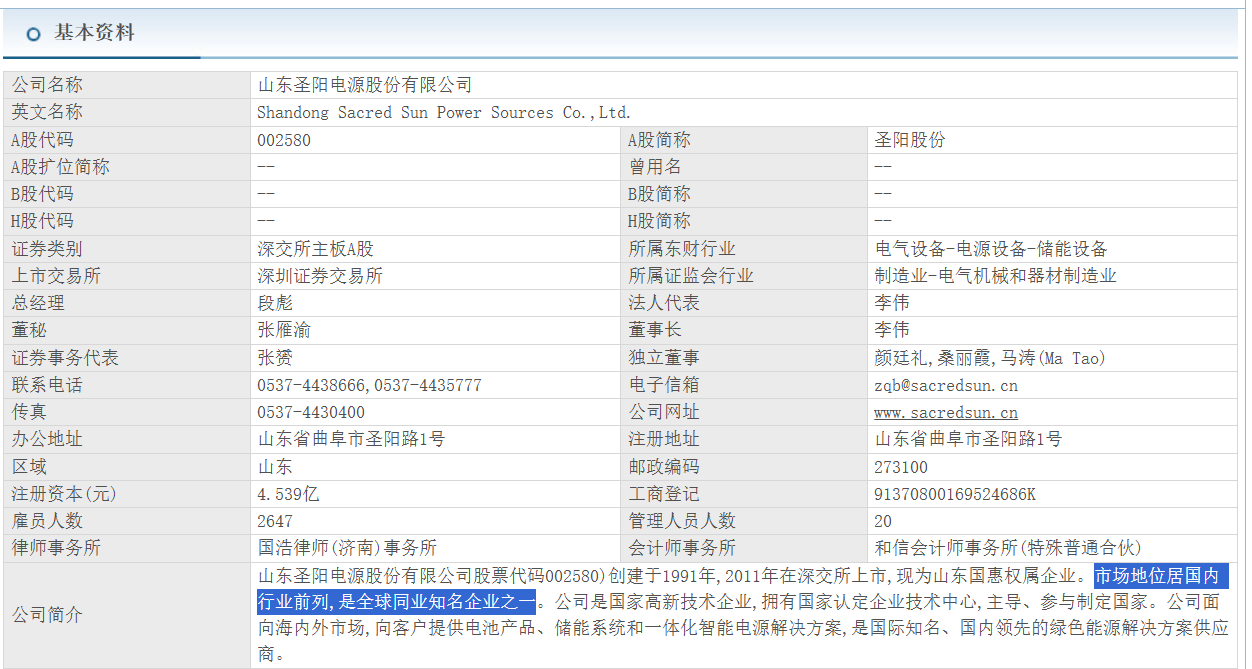Screen dimensions: 1252x669
Task: Select securities representative name 张赟
Action: coord(275,358)
